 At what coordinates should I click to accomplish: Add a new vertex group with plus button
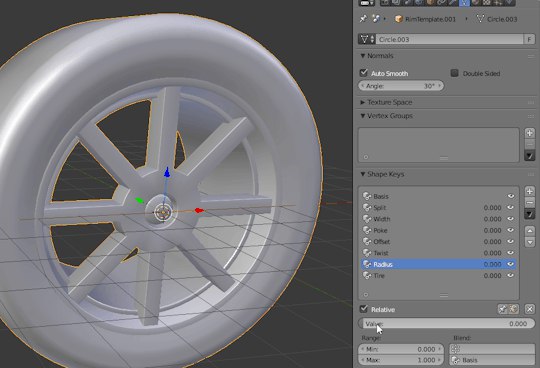tap(530, 133)
